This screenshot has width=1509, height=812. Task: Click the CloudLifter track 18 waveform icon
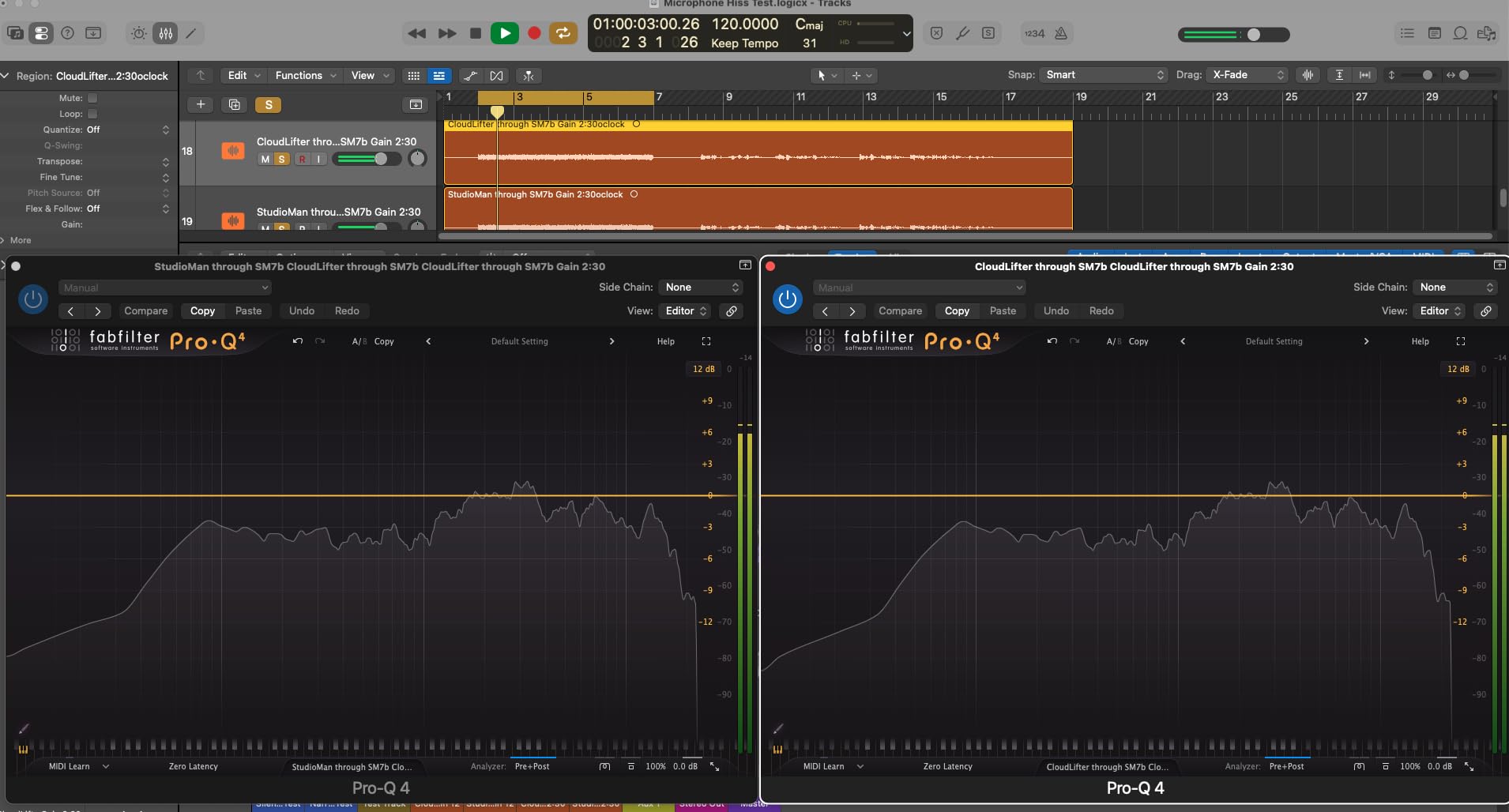point(232,150)
